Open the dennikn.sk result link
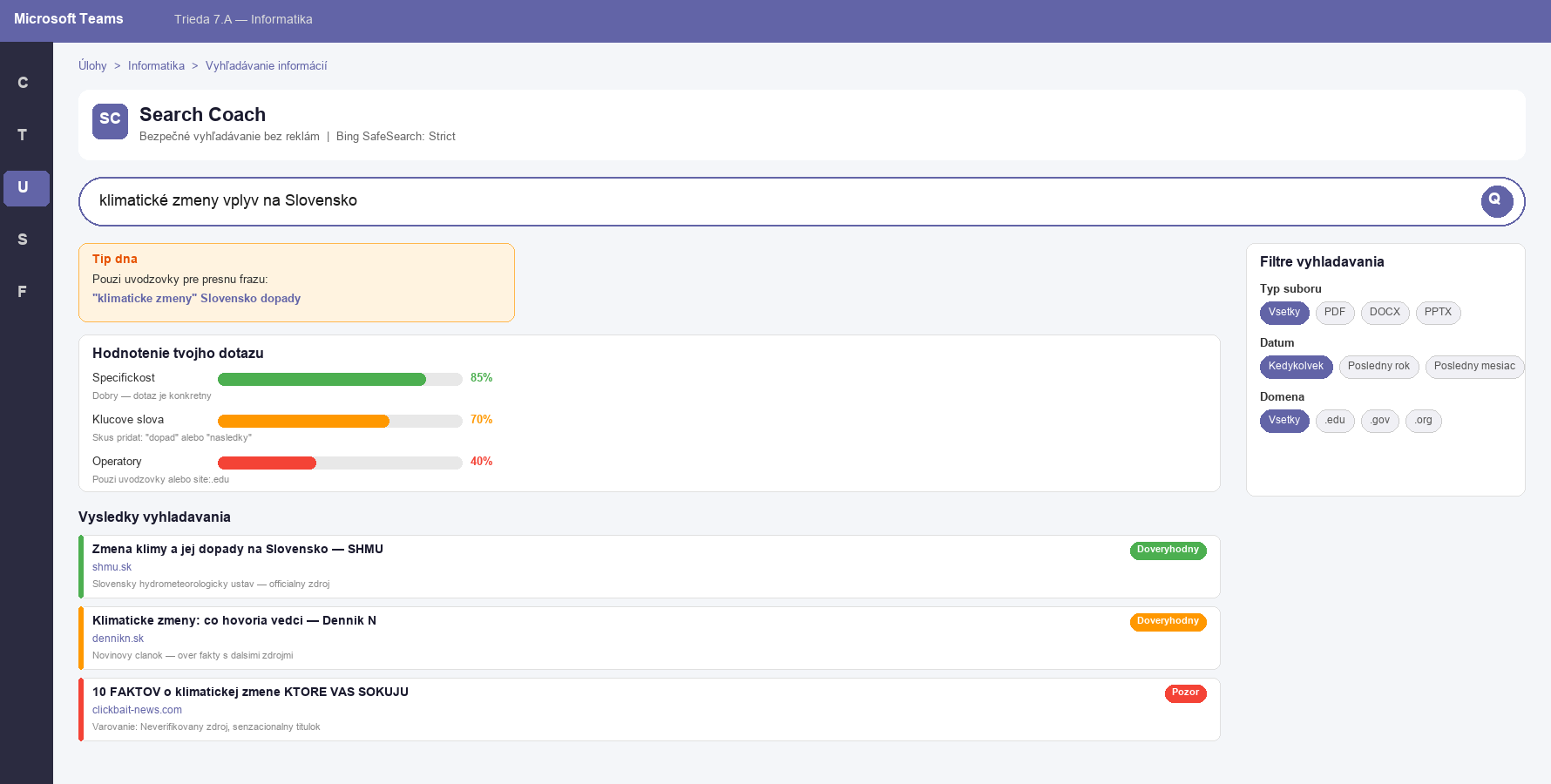Screen dimensions: 1551x784 pyautogui.click(x=118, y=639)
